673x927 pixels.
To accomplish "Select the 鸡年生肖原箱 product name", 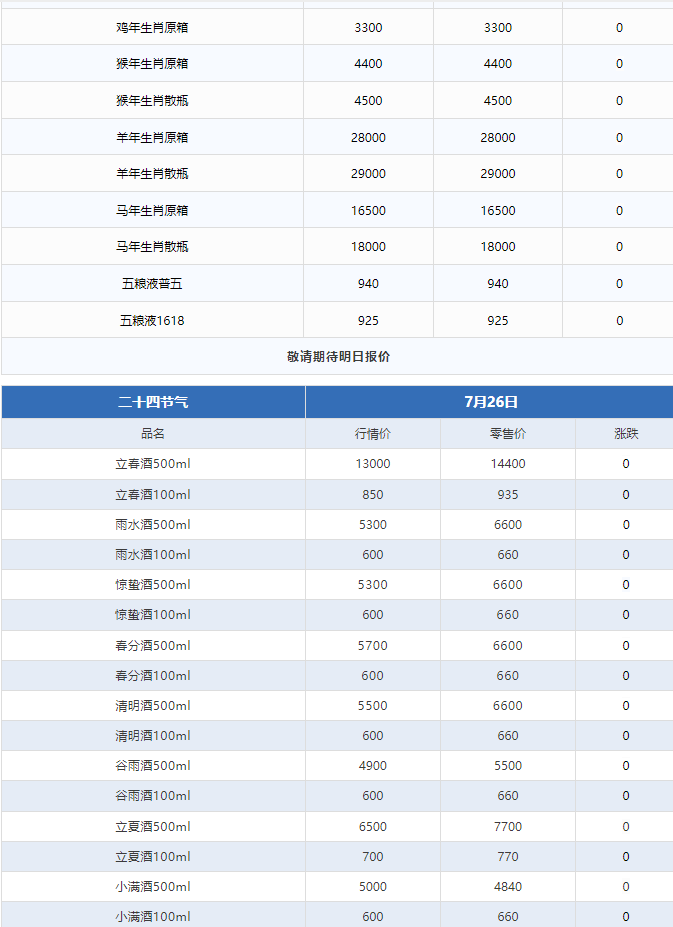I will (152, 27).
